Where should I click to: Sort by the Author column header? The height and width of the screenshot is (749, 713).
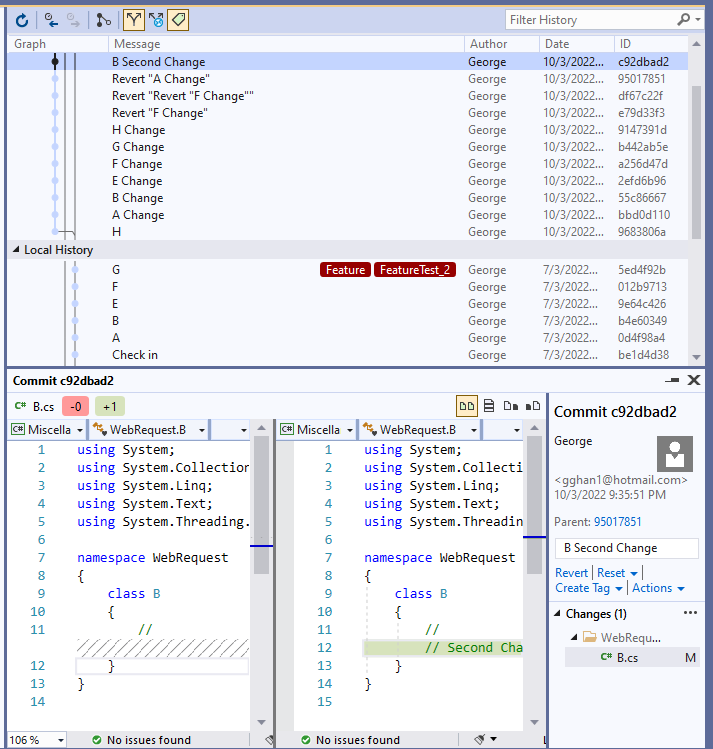tap(502, 44)
